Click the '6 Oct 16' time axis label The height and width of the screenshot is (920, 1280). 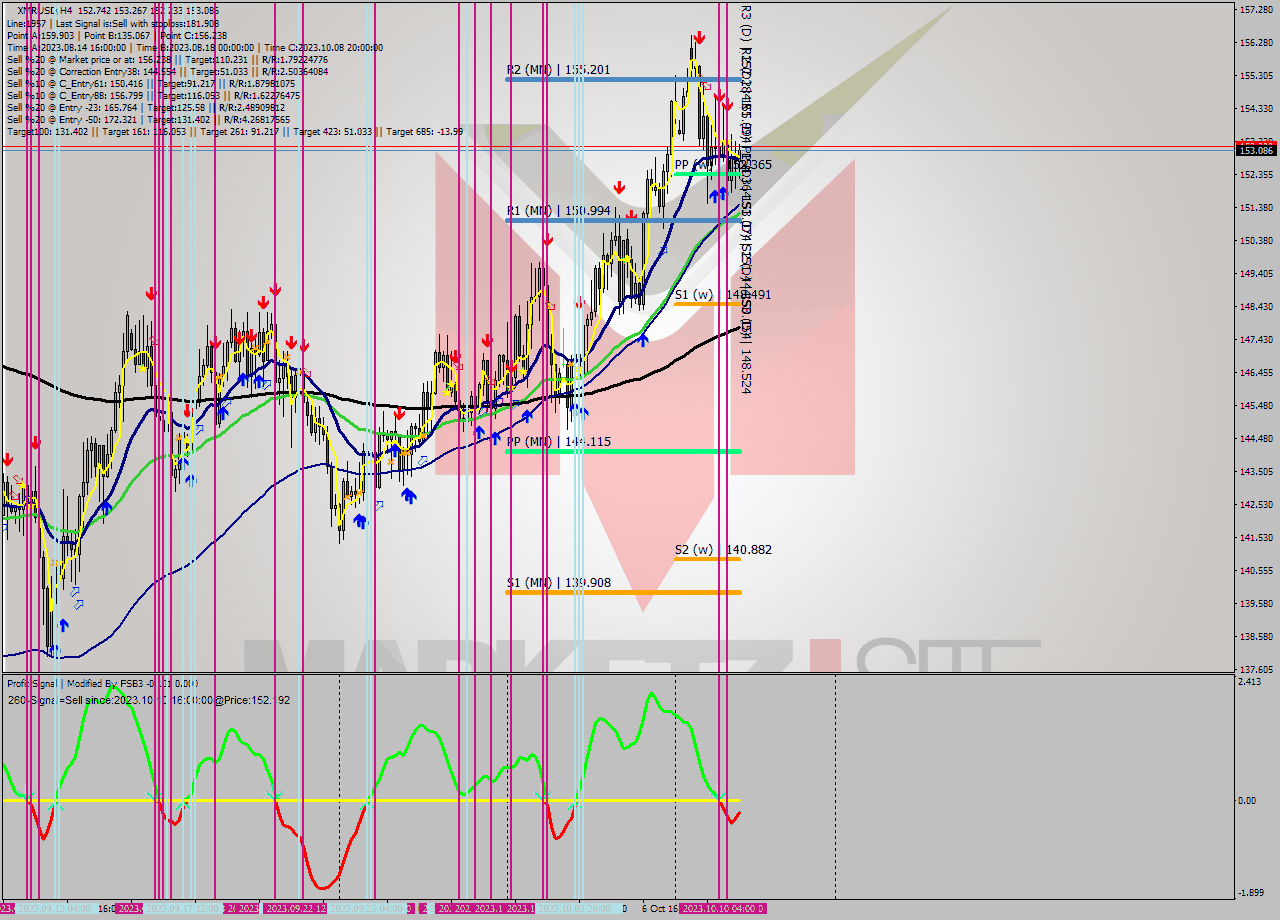click(659, 908)
